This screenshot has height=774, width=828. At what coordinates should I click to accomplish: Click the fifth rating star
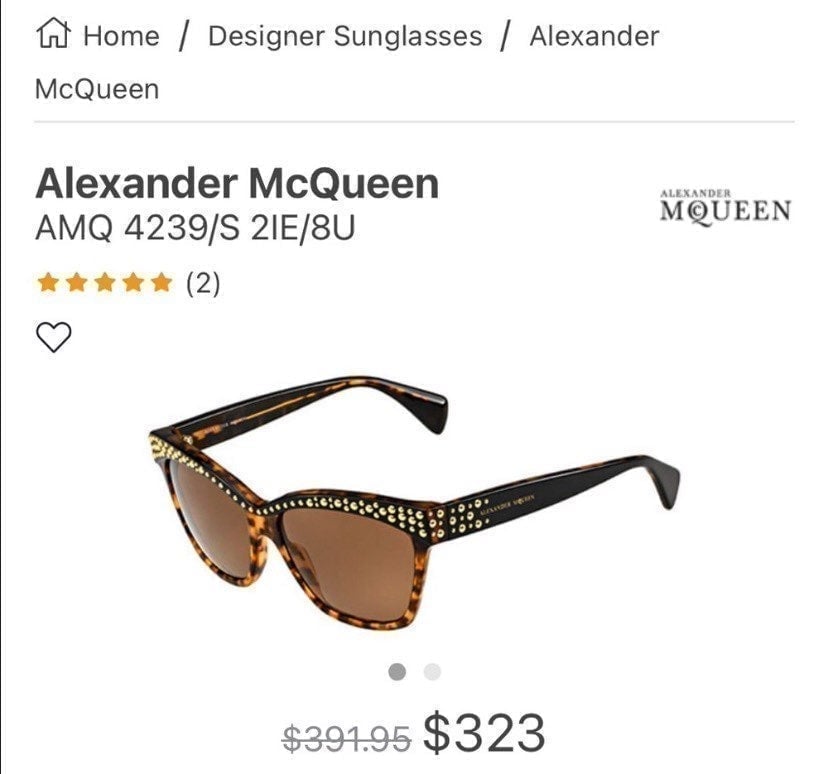tap(162, 282)
